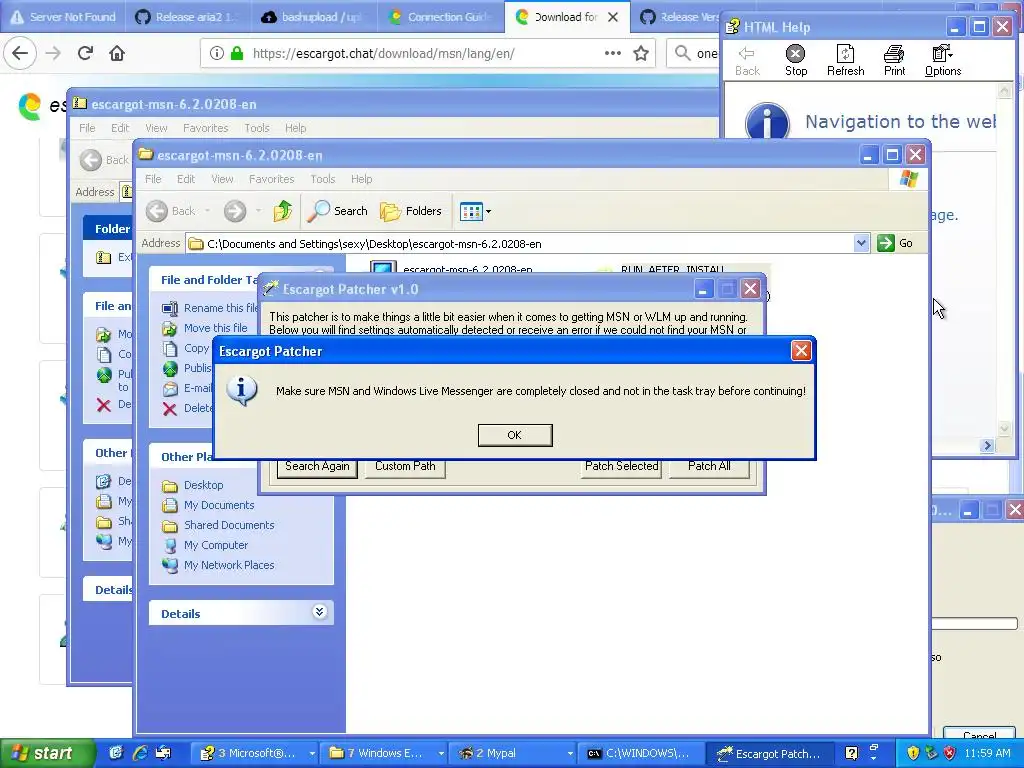
Task: Click the Up folder icon in Explorer toolbar
Action: tap(283, 211)
